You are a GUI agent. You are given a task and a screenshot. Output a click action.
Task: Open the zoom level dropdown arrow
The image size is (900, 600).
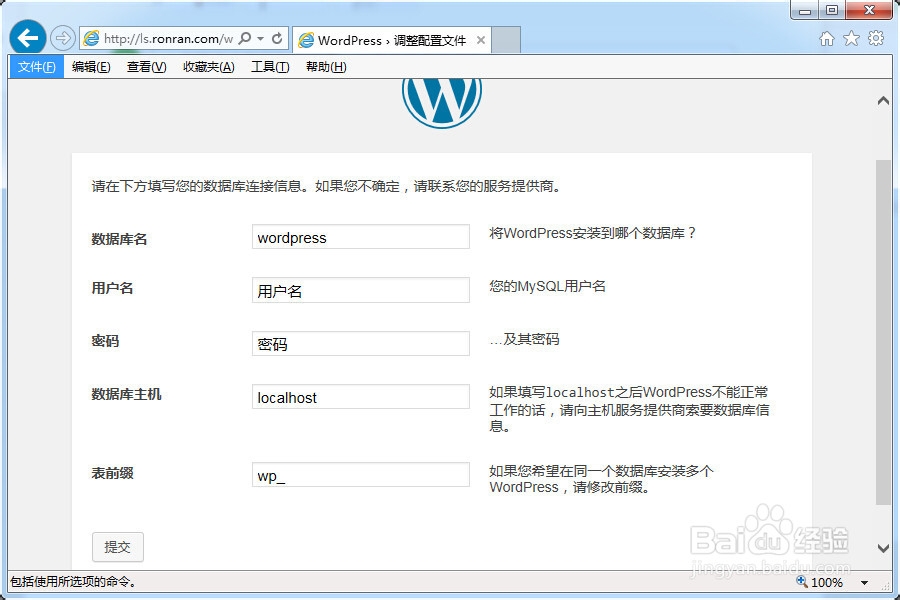(x=864, y=583)
